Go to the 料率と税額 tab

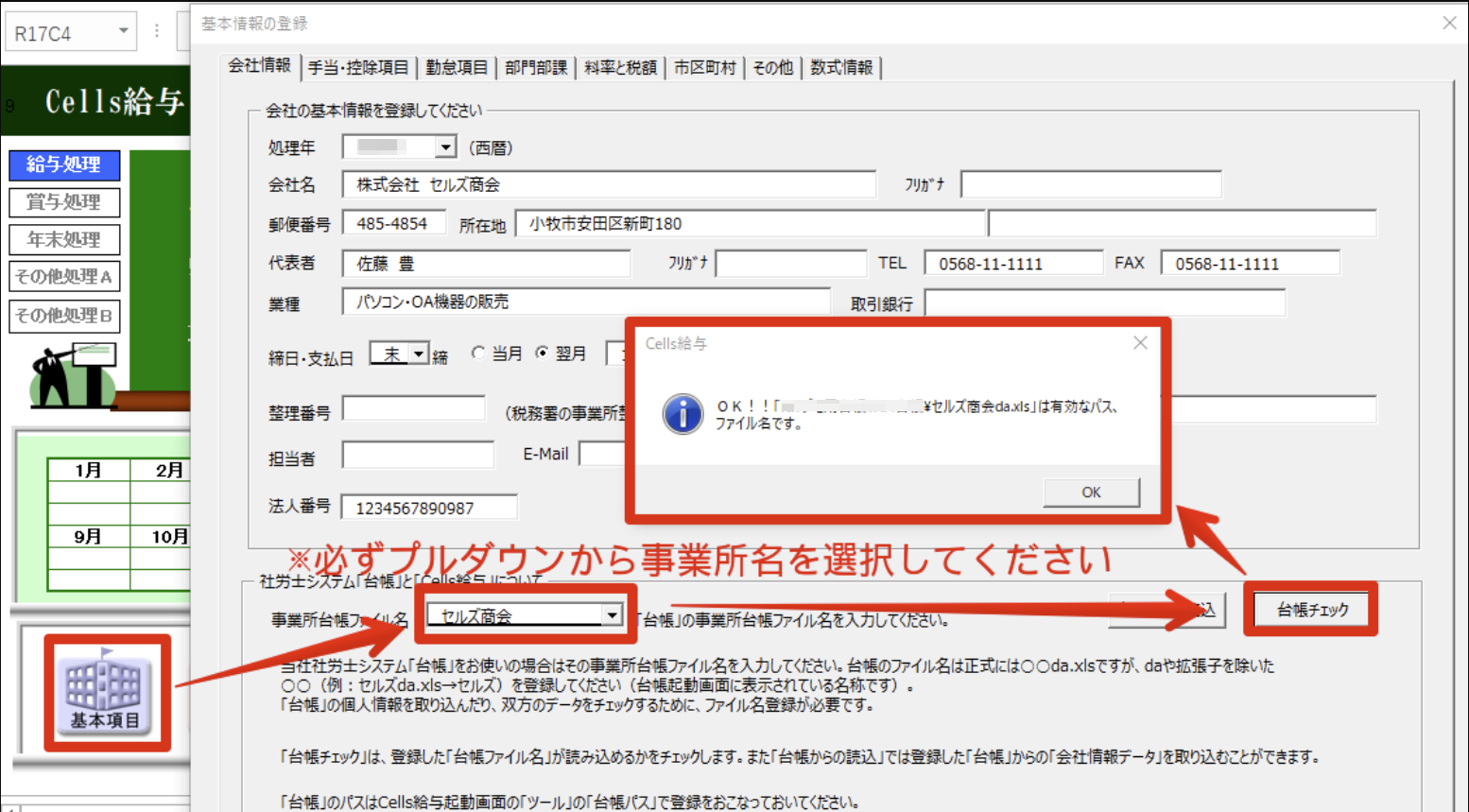[620, 67]
